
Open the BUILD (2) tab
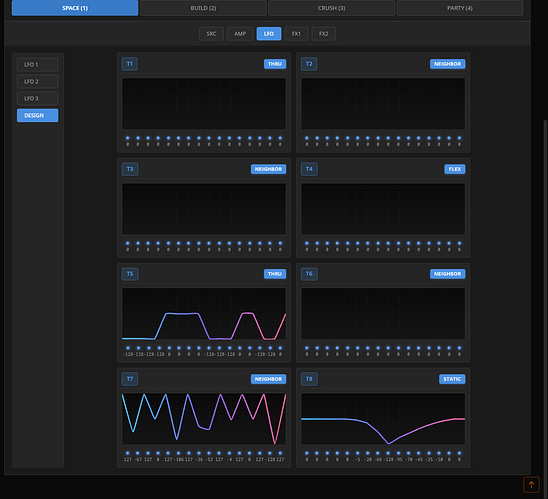coord(203,8)
